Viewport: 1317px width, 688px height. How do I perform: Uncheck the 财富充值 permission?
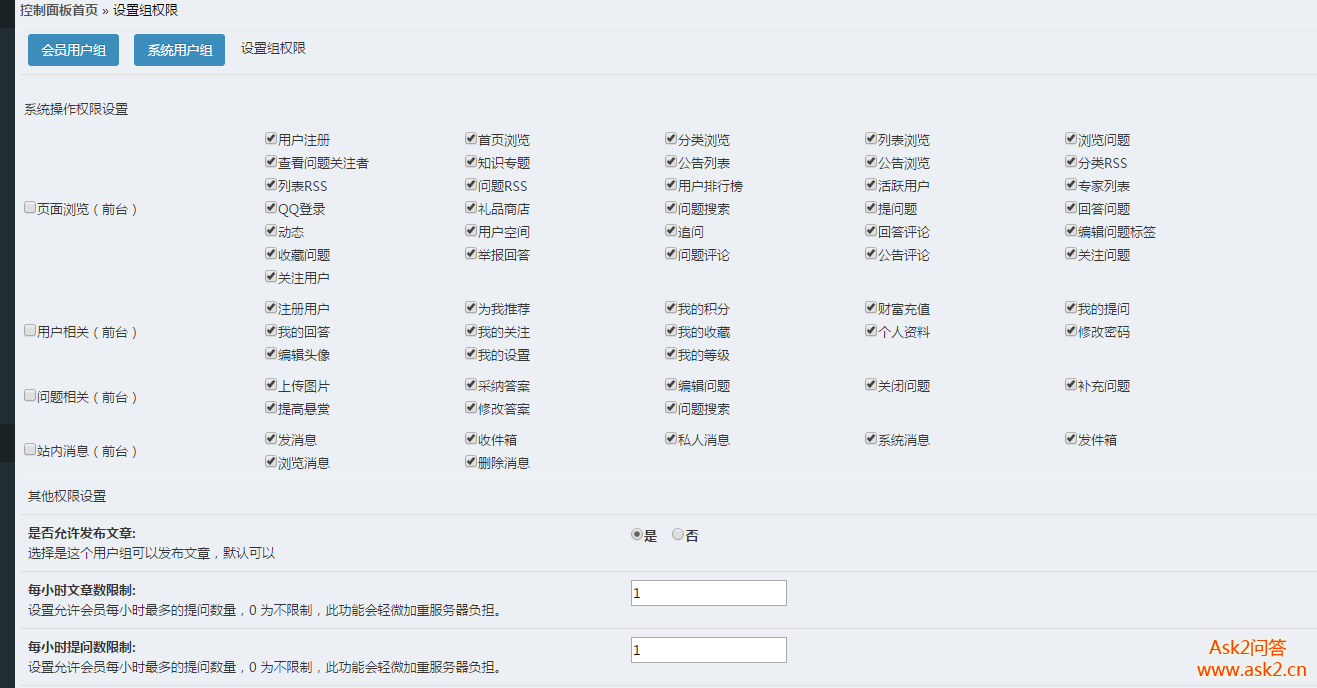pos(871,308)
